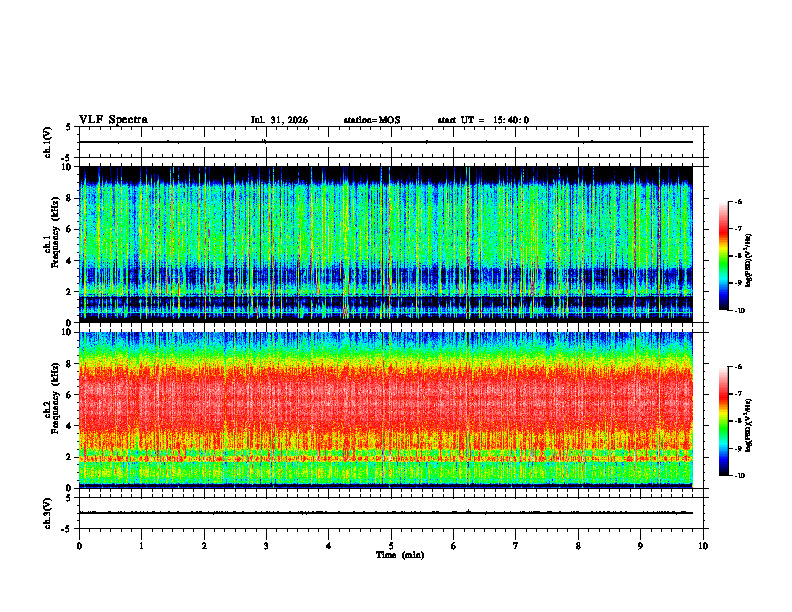Click the ch.1(V) waveform axis label
Image resolution: width=792 pixels, height=612 pixels.
tap(47, 142)
